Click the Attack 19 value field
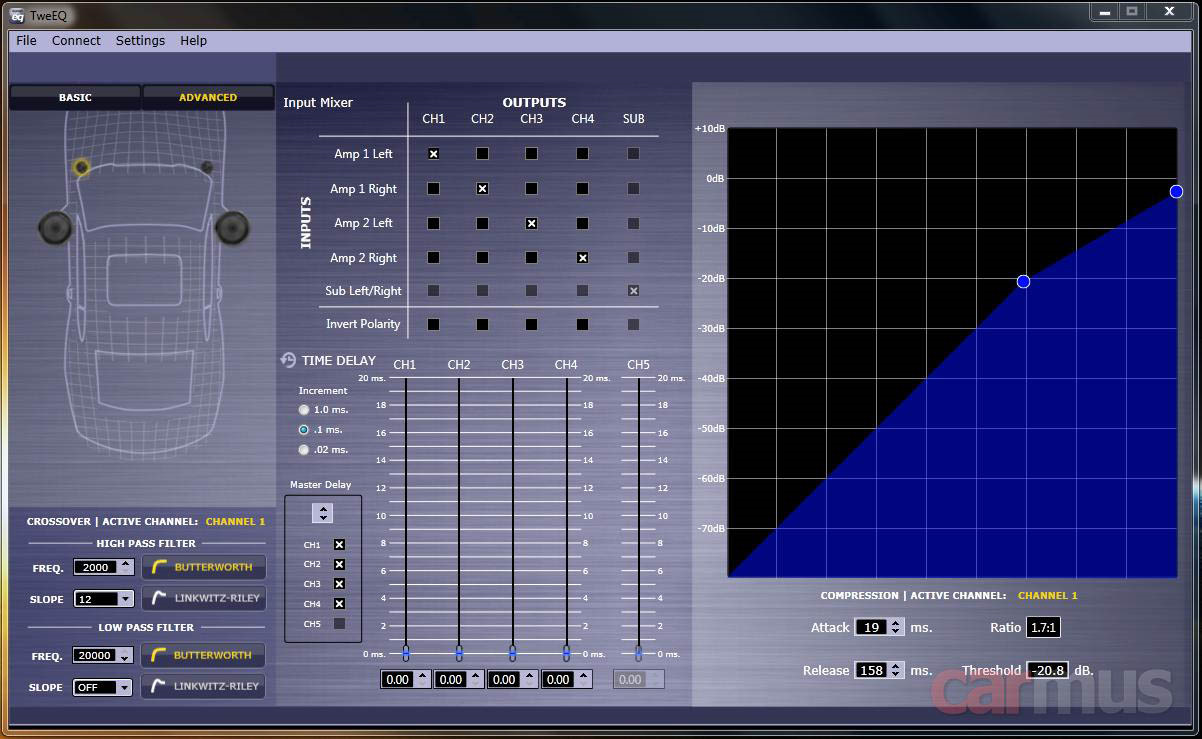The width and height of the screenshot is (1202, 739). point(872,627)
